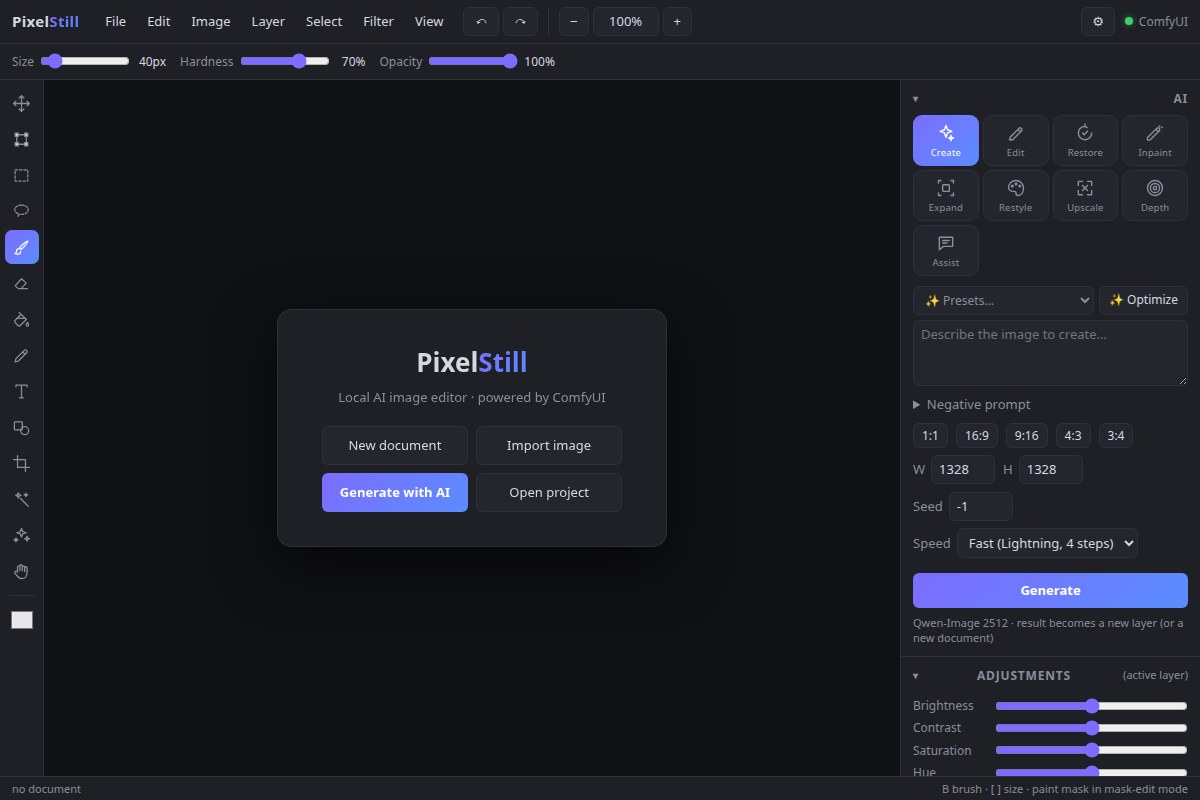Screen dimensions: 1200x800
Task: Open the Speed dropdown
Action: [x=1047, y=543]
